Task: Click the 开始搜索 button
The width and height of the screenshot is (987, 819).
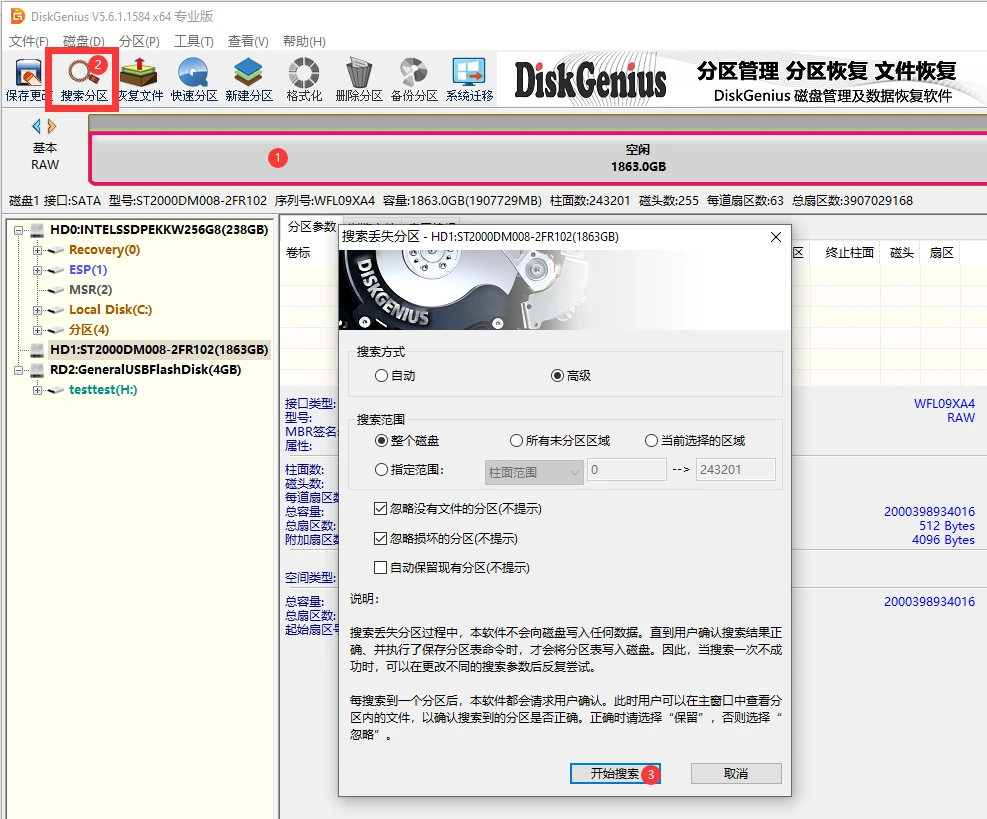Action: coord(614,774)
